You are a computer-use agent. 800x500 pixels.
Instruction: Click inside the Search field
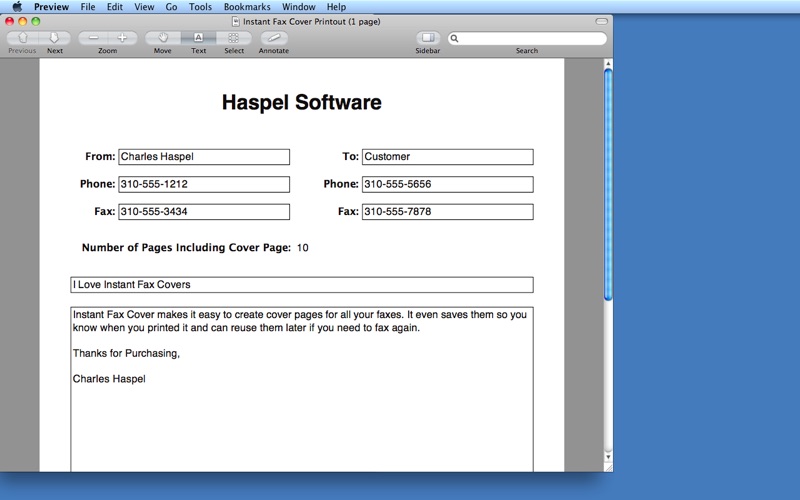pyautogui.click(x=528, y=38)
